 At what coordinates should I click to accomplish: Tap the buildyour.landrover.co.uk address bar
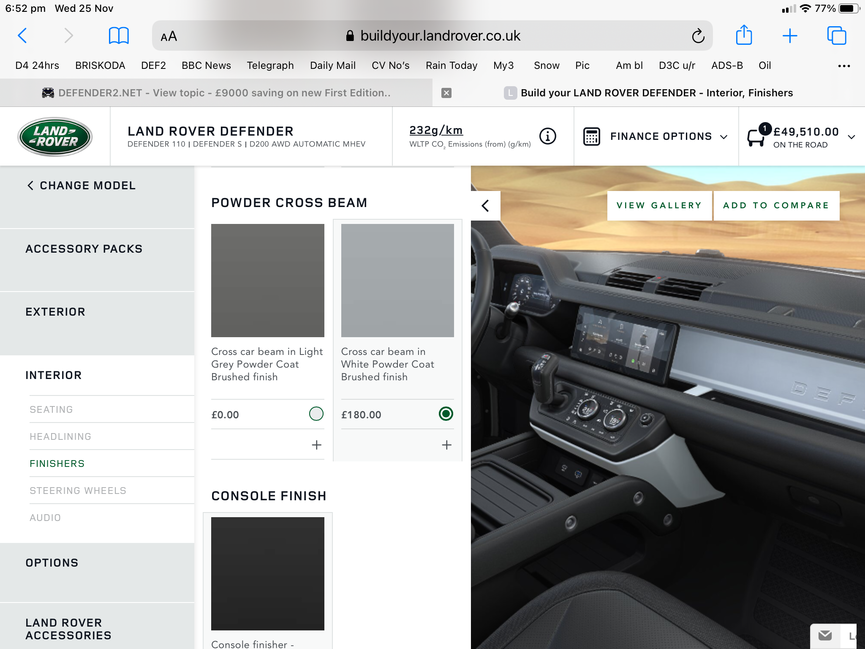(432, 36)
